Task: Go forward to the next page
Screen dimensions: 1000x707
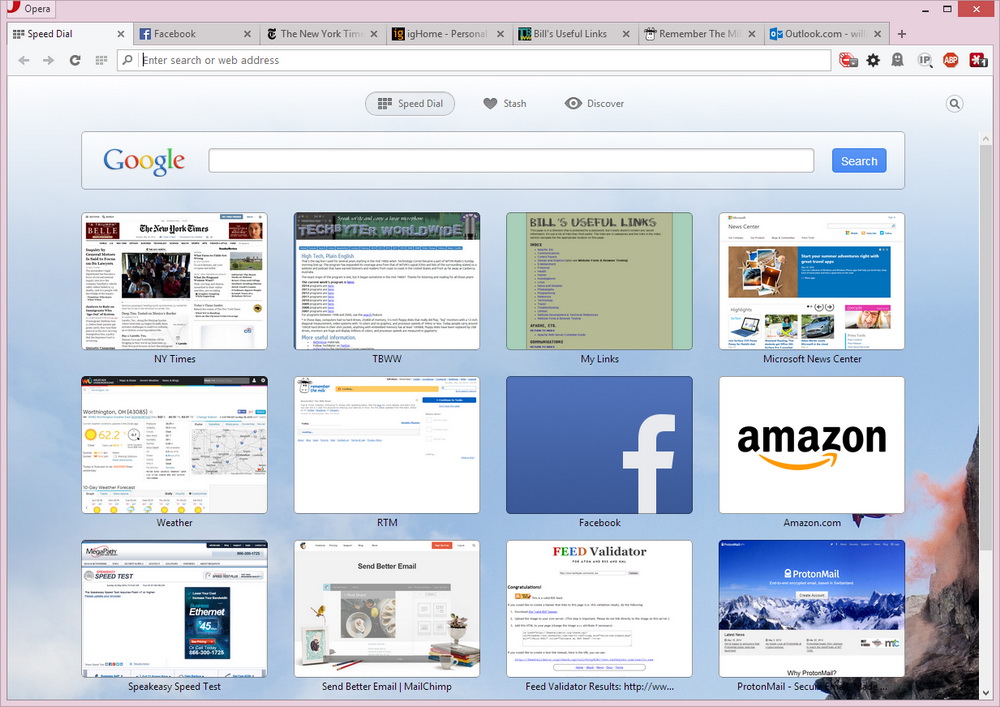Action: 48,60
